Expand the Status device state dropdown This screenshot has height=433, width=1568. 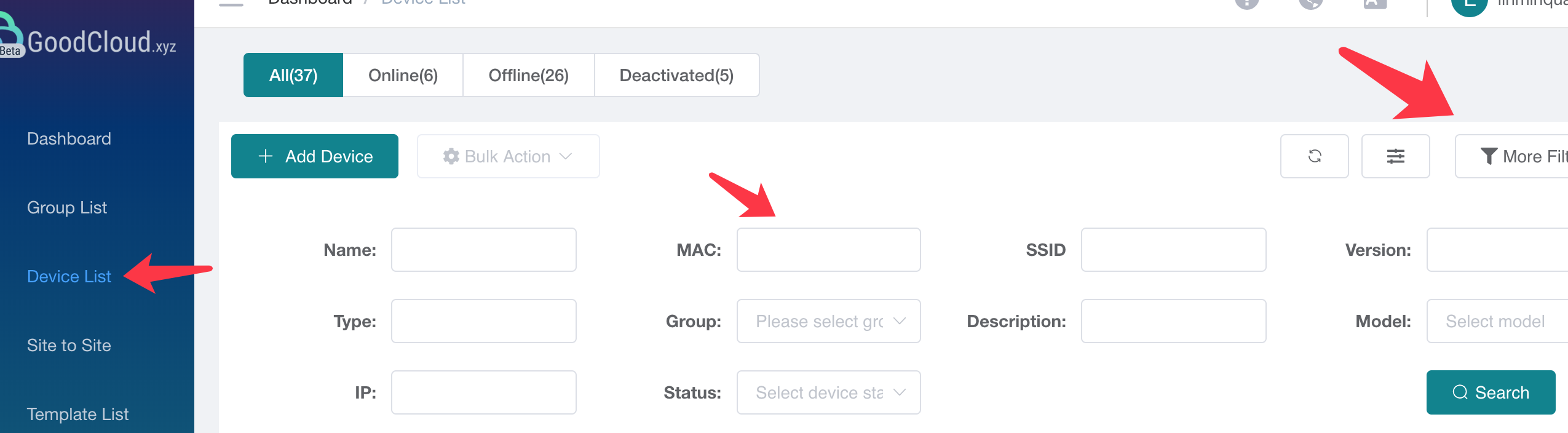point(828,392)
